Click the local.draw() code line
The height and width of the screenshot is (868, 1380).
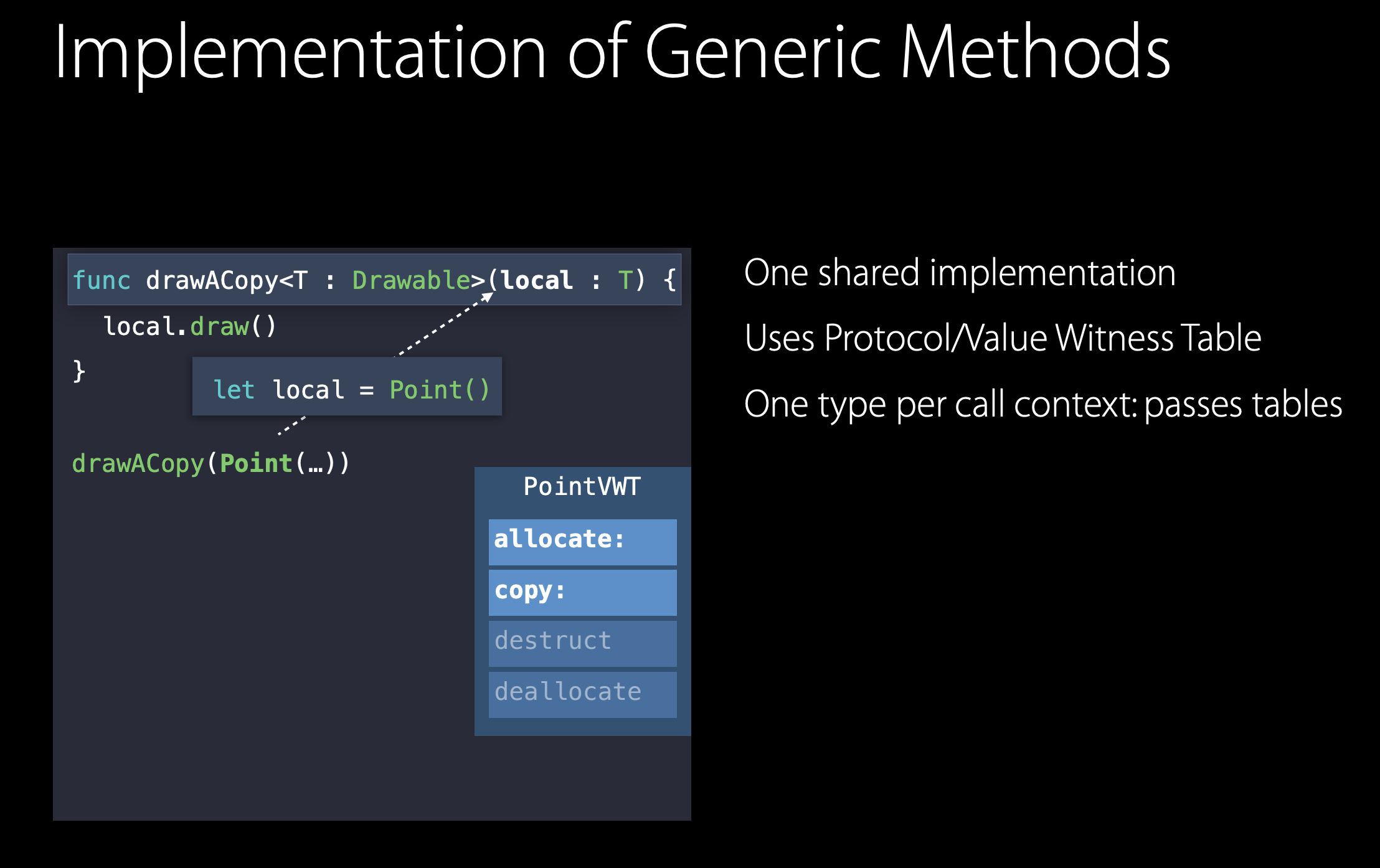tap(189, 326)
